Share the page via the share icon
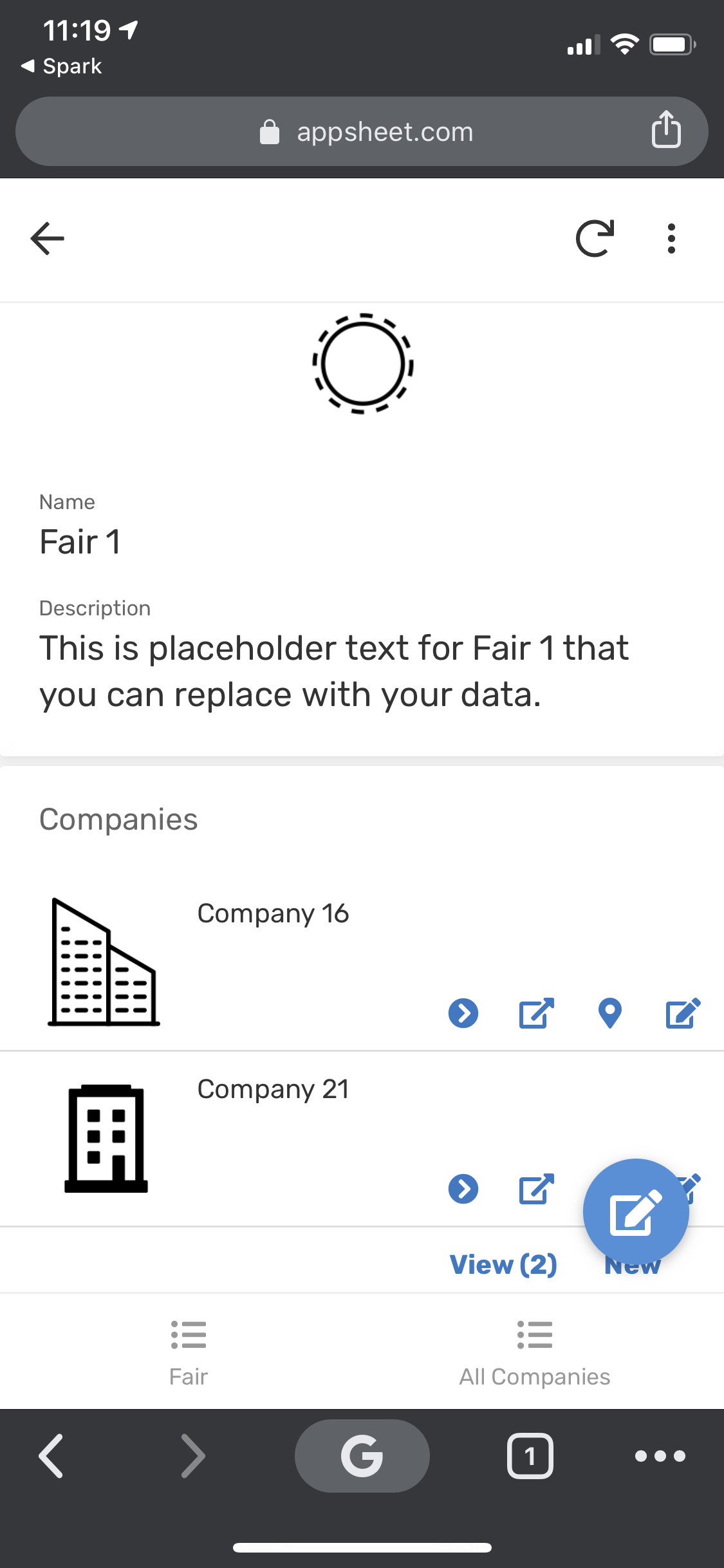 pos(667,131)
